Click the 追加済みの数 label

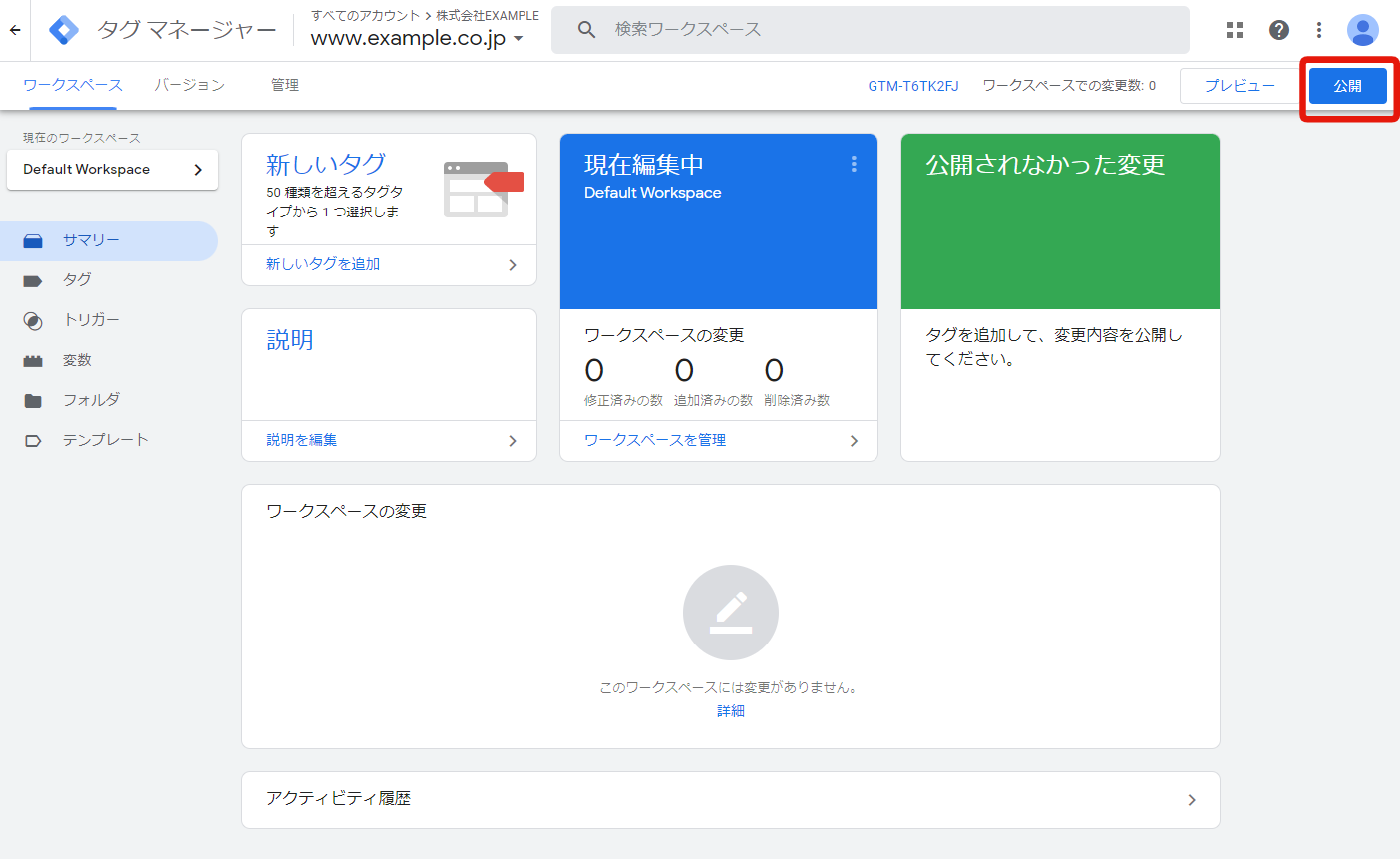coord(713,400)
